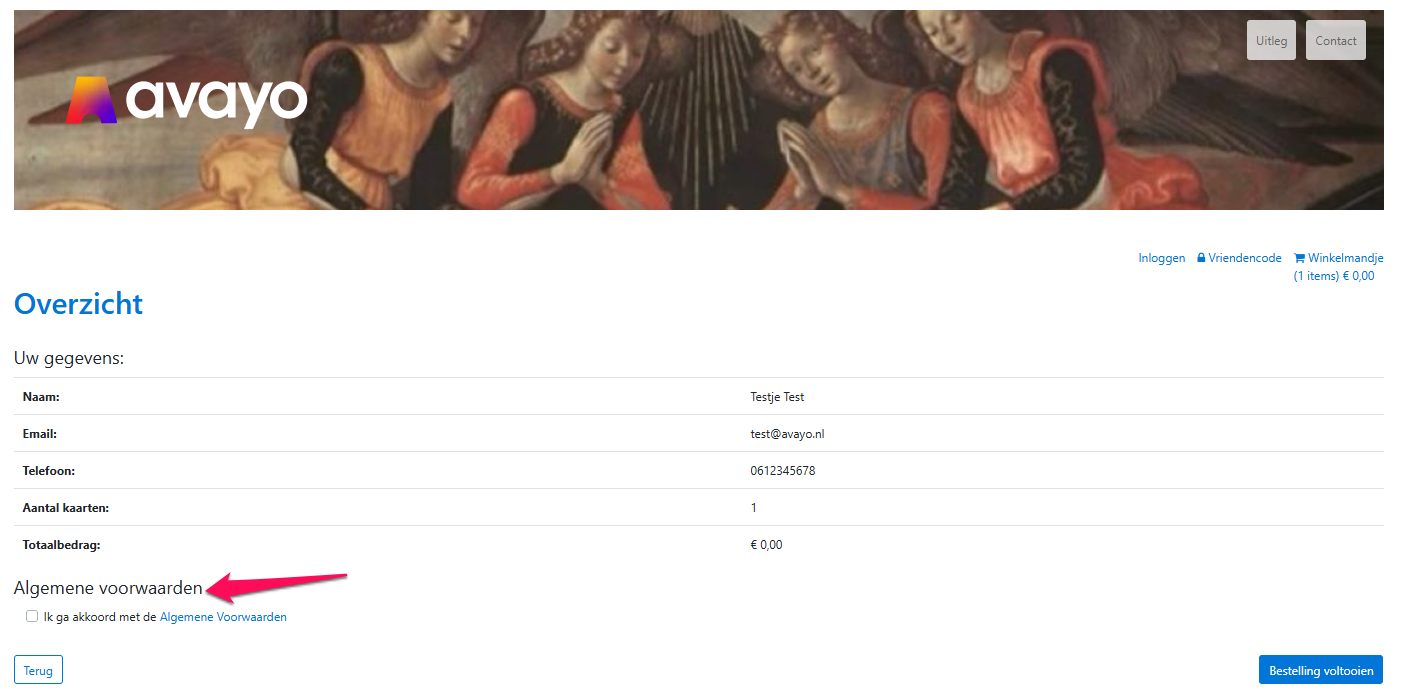Open the Uitleg page
The height and width of the screenshot is (700, 1401).
pos(1271,41)
